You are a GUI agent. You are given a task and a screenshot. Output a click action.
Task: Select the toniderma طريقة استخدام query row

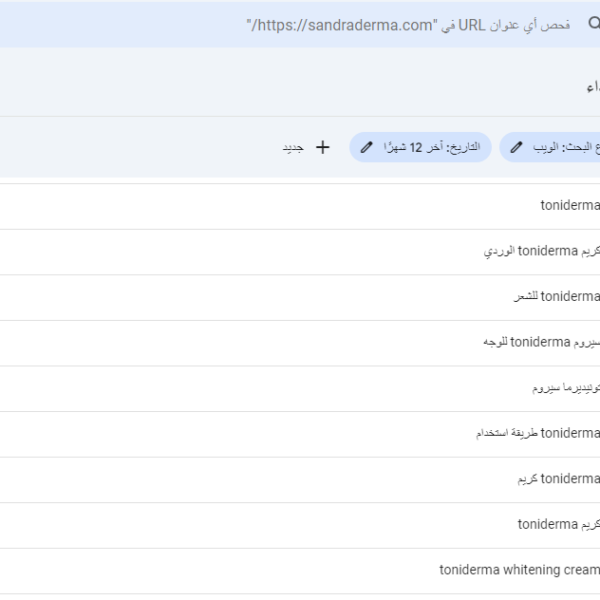point(300,434)
